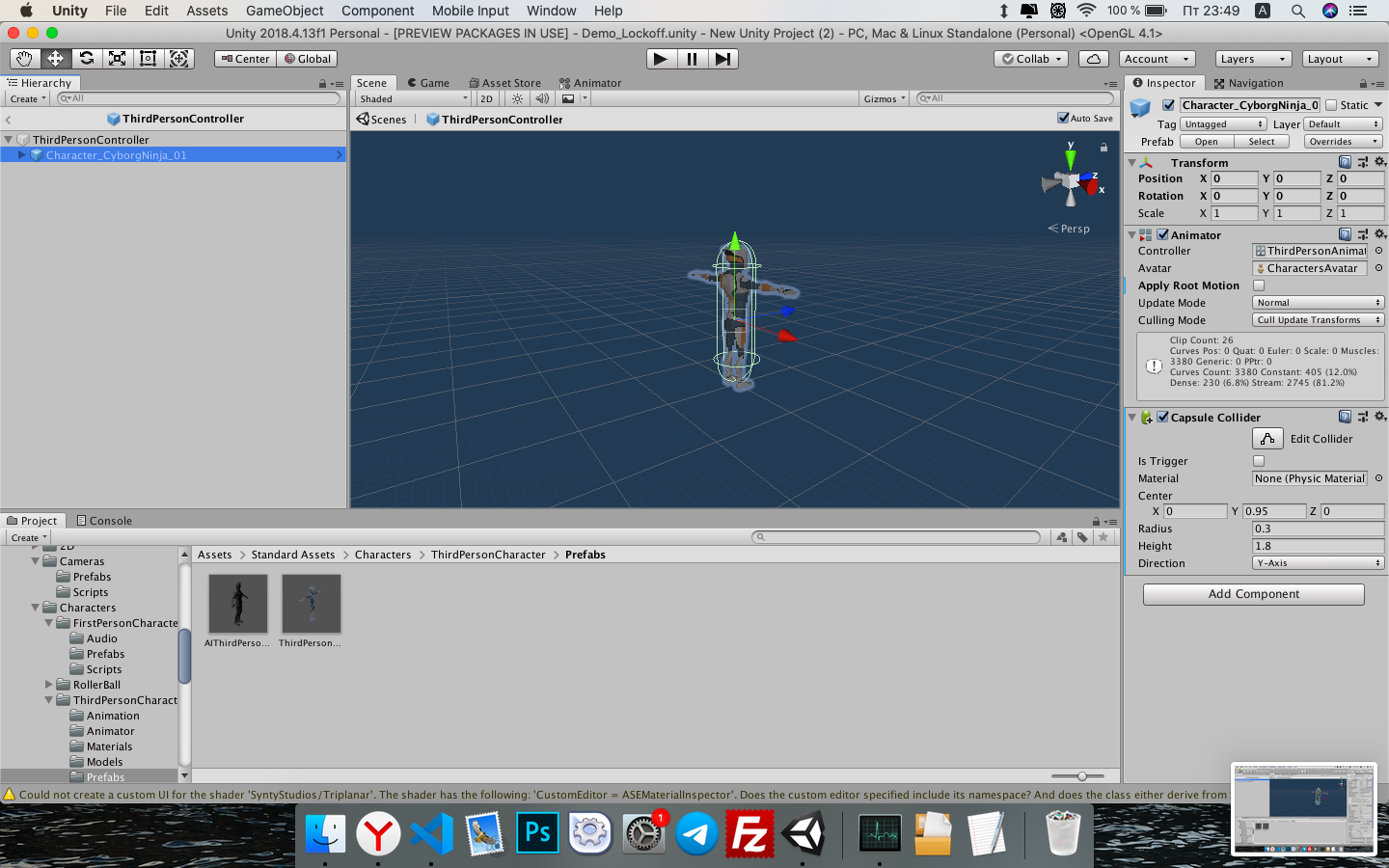Toggle Auto Save checkbox

1063,118
